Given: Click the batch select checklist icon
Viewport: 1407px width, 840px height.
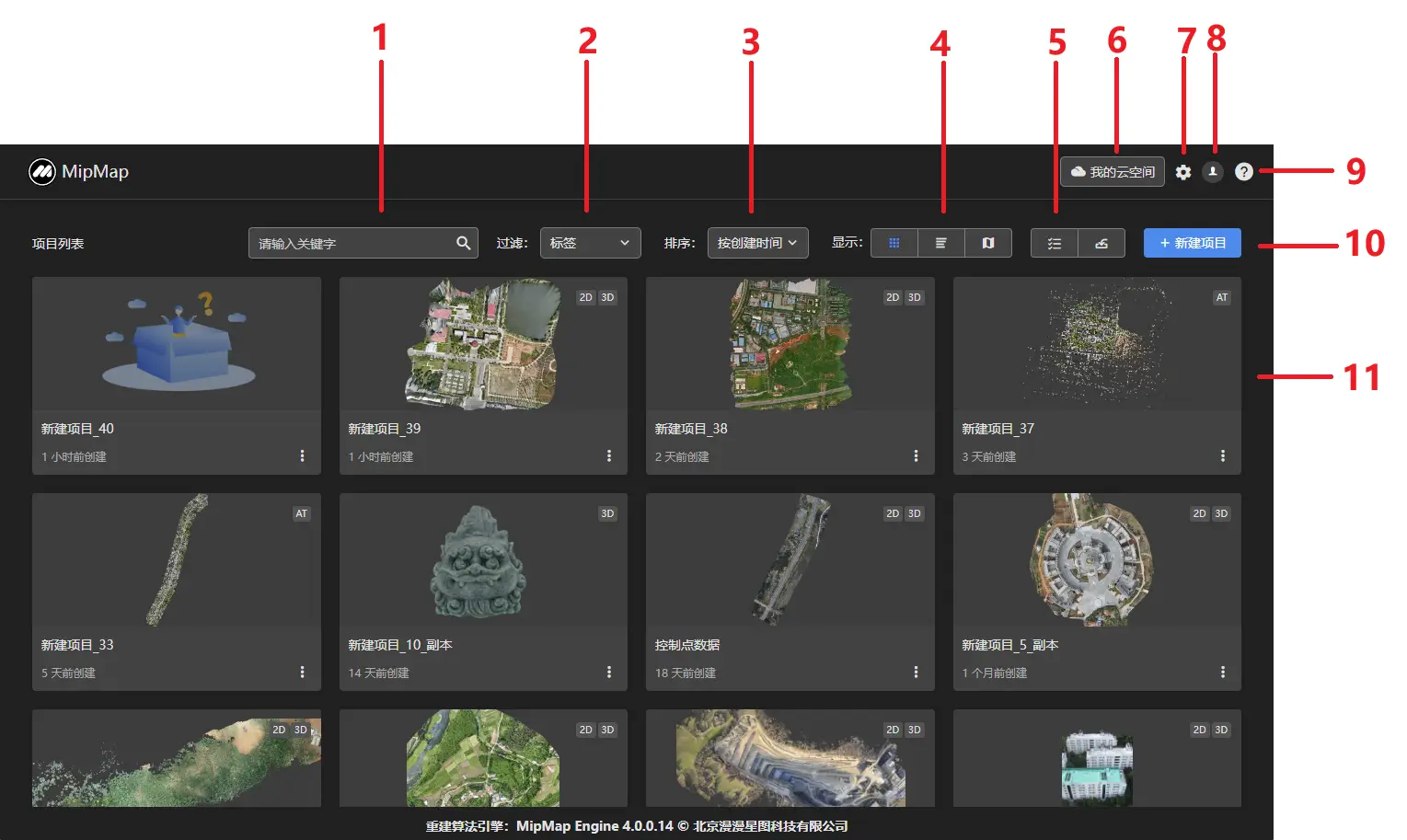Looking at the screenshot, I should (x=1055, y=243).
